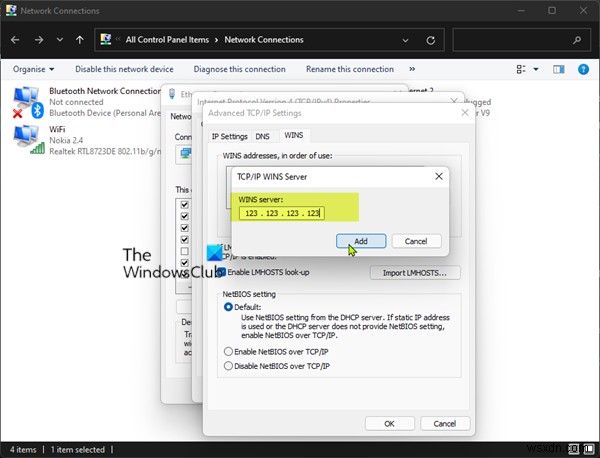This screenshot has width=600, height=458.
Task: Switch to the DNS tab
Action: click(262, 136)
